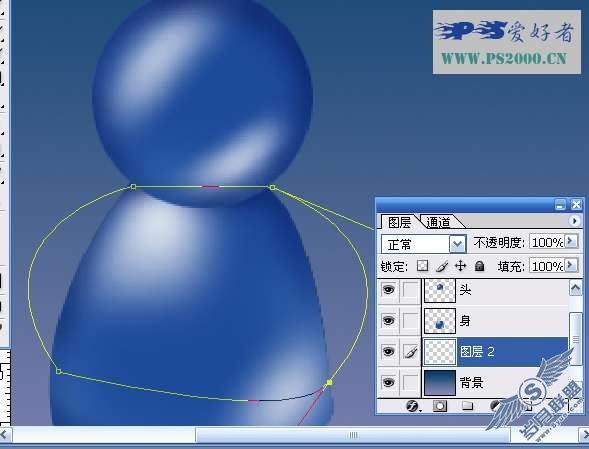Switch to the 通道 tab
This screenshot has height=449, width=589.
click(x=438, y=222)
